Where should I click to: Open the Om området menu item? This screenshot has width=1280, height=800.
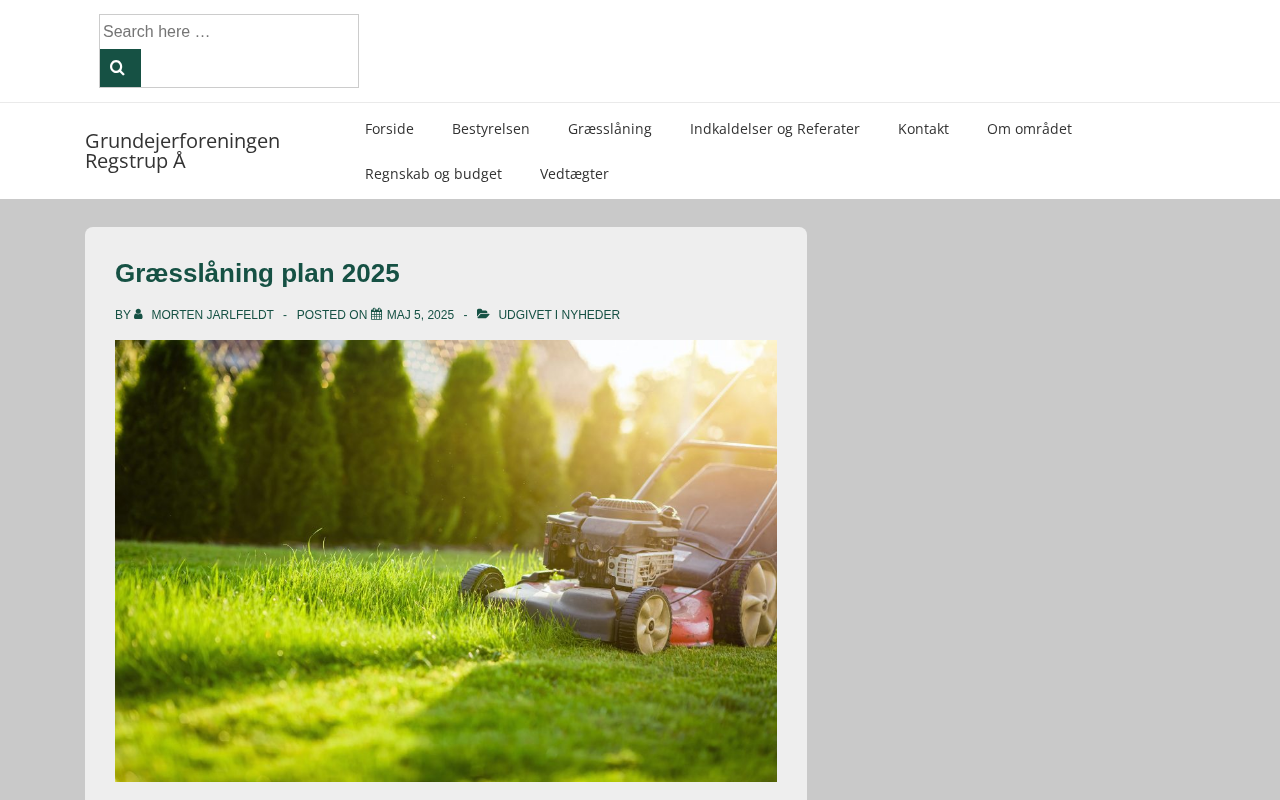(x=1029, y=129)
